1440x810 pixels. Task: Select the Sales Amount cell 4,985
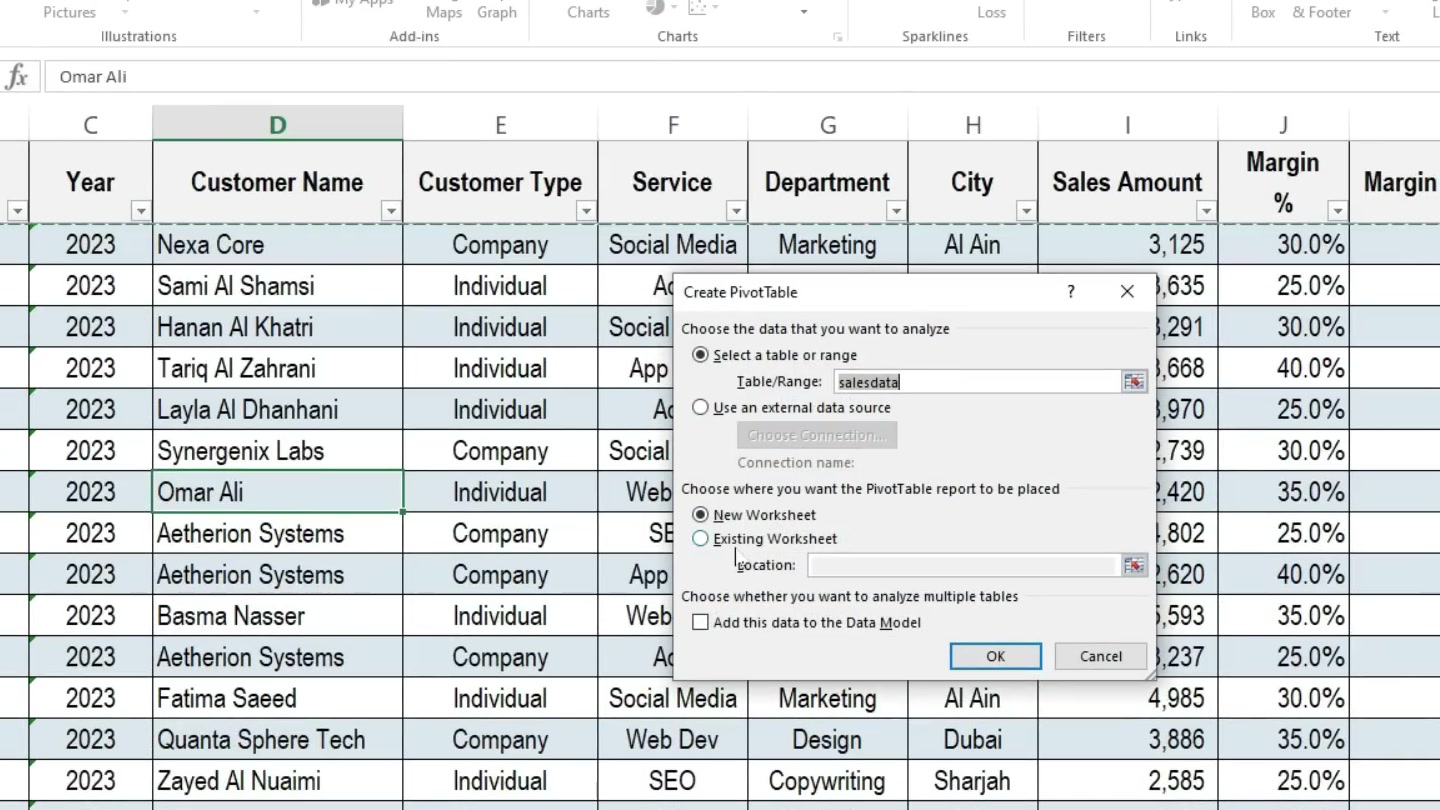[x=1128, y=698]
